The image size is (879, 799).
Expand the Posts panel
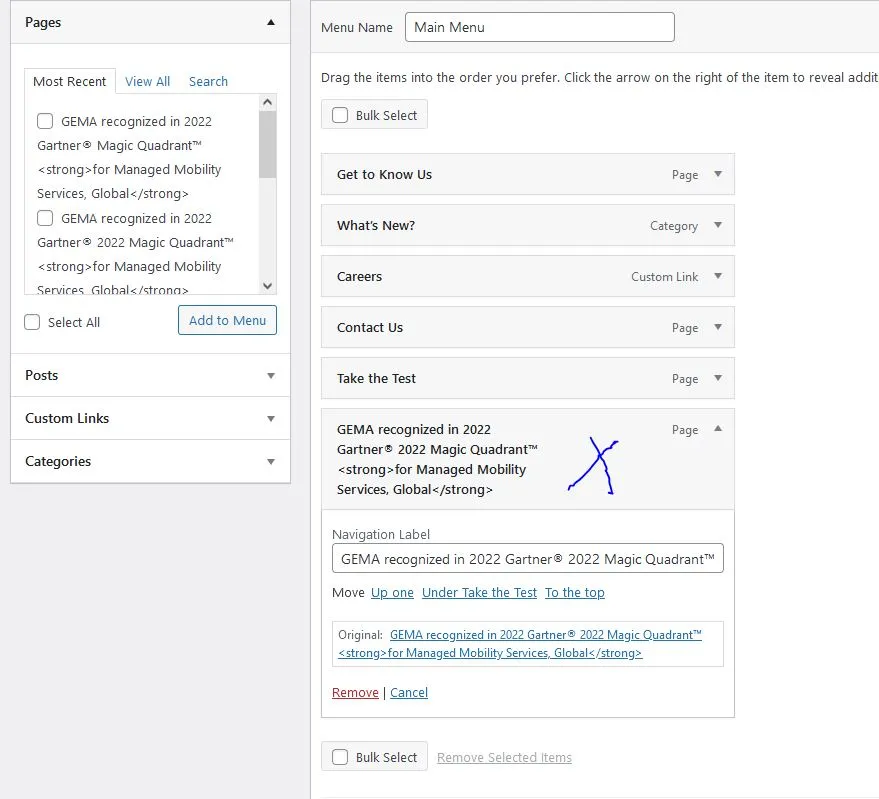(271, 376)
